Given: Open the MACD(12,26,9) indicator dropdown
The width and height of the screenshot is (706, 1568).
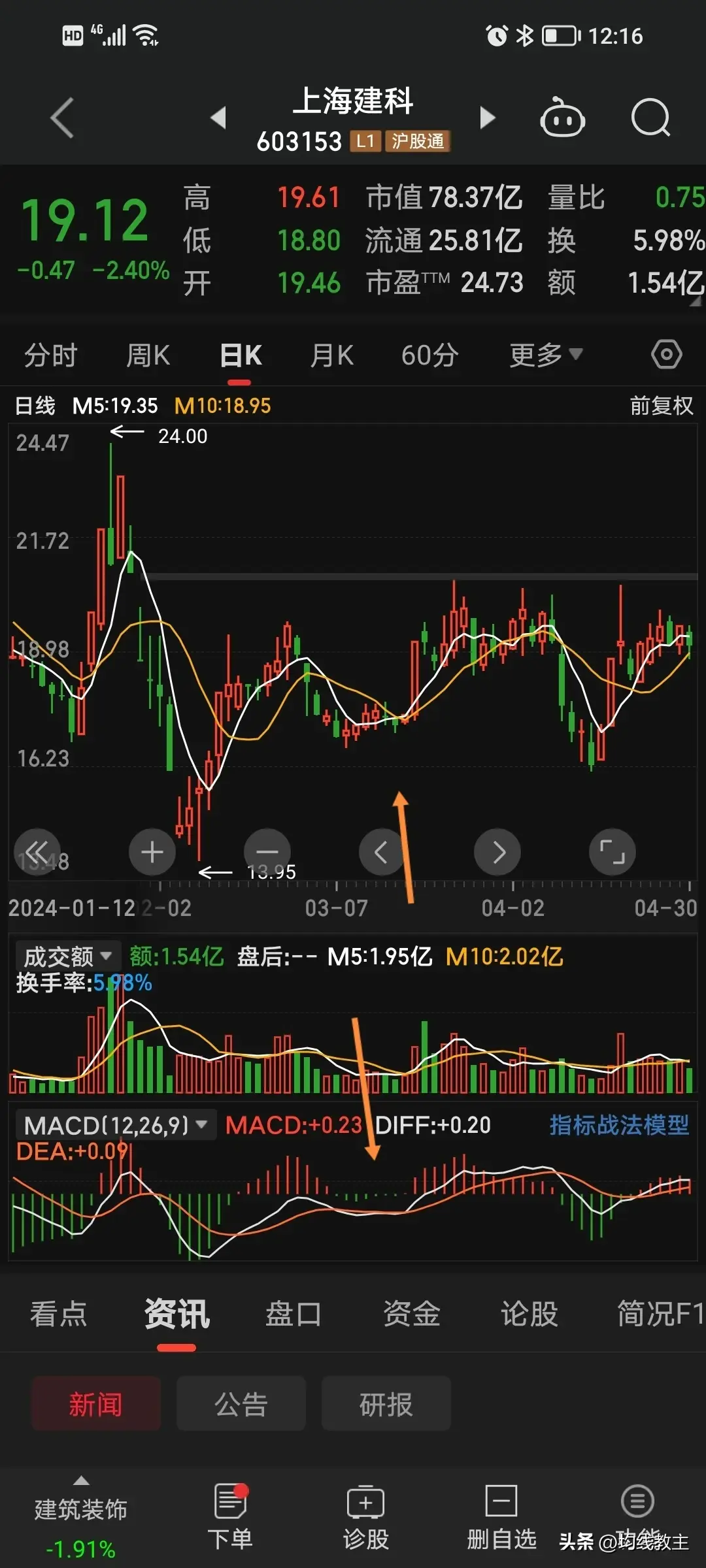Looking at the screenshot, I should click(x=116, y=1125).
